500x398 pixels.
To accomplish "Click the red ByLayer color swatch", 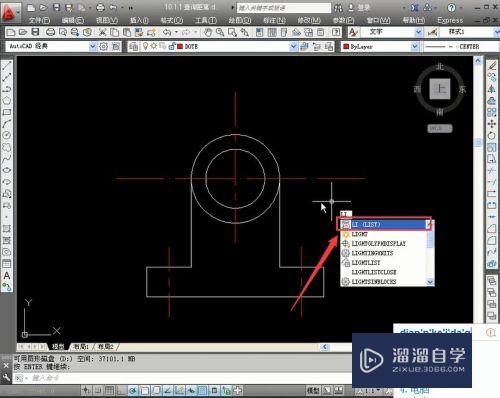I will click(346, 47).
